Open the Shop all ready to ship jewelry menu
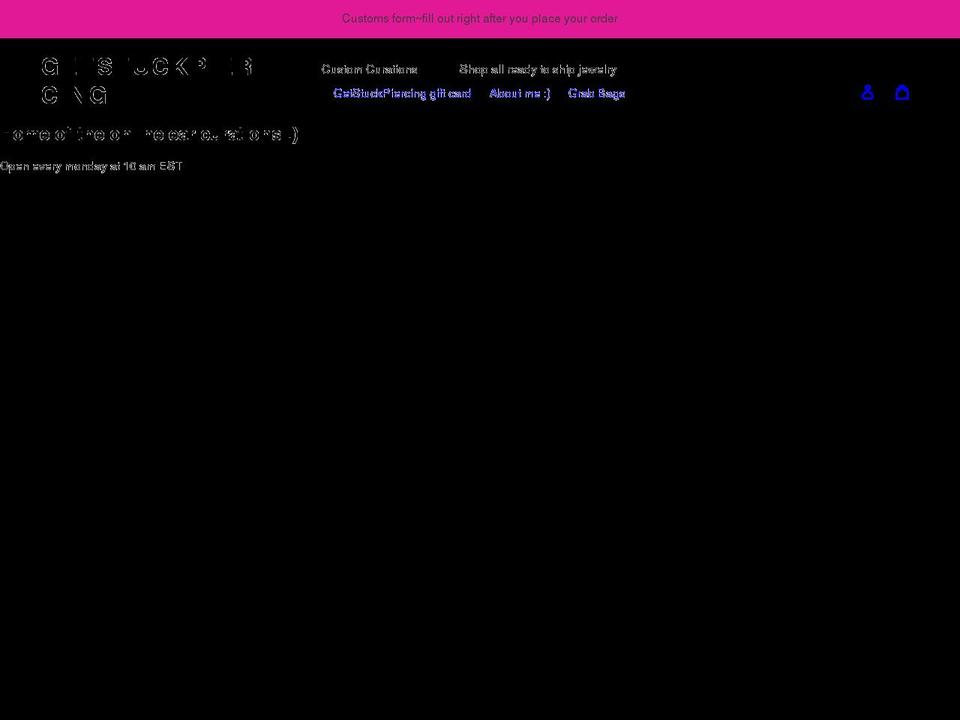 [538, 69]
